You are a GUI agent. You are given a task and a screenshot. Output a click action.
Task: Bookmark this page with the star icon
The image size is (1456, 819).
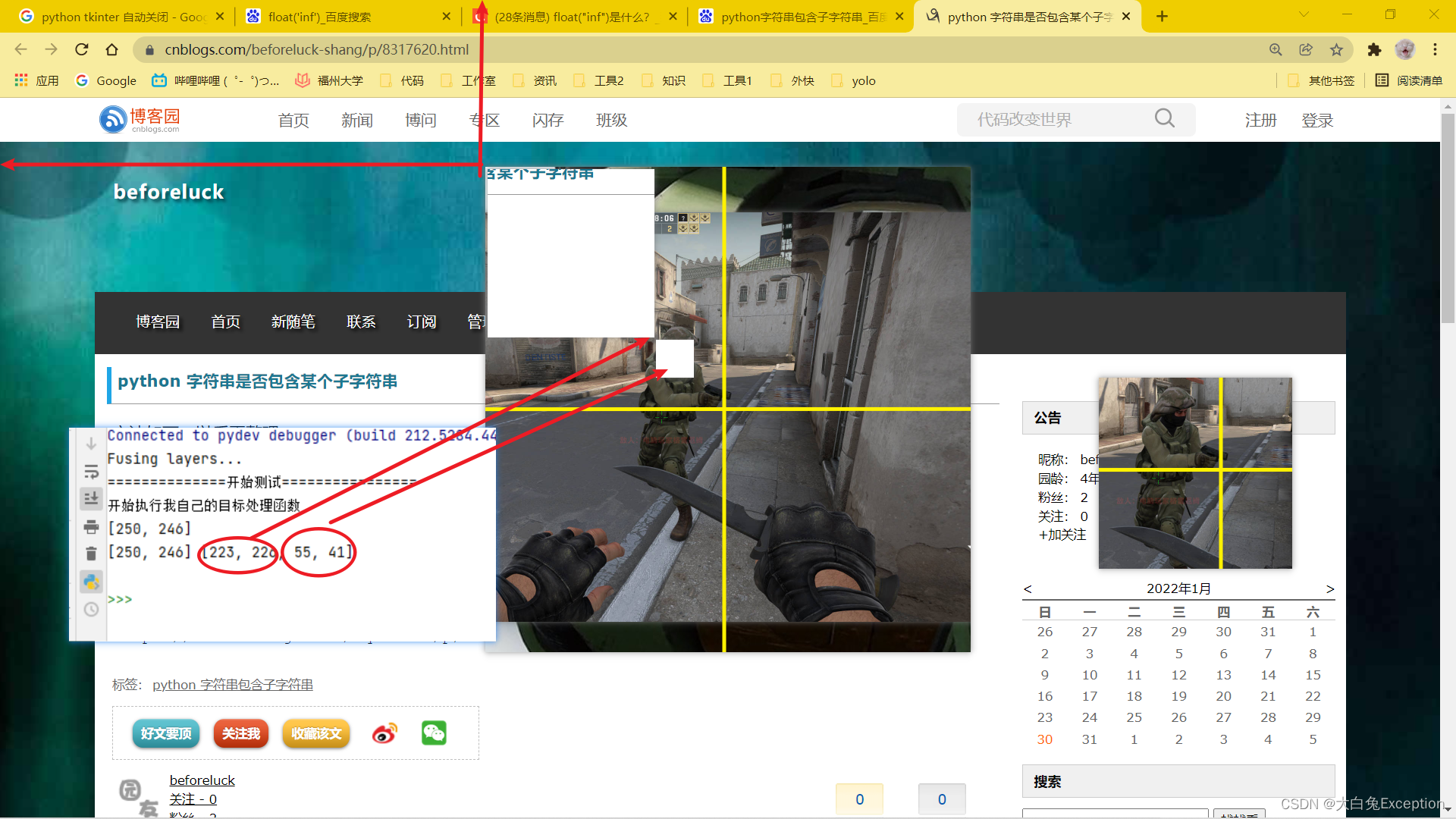click(x=1336, y=49)
